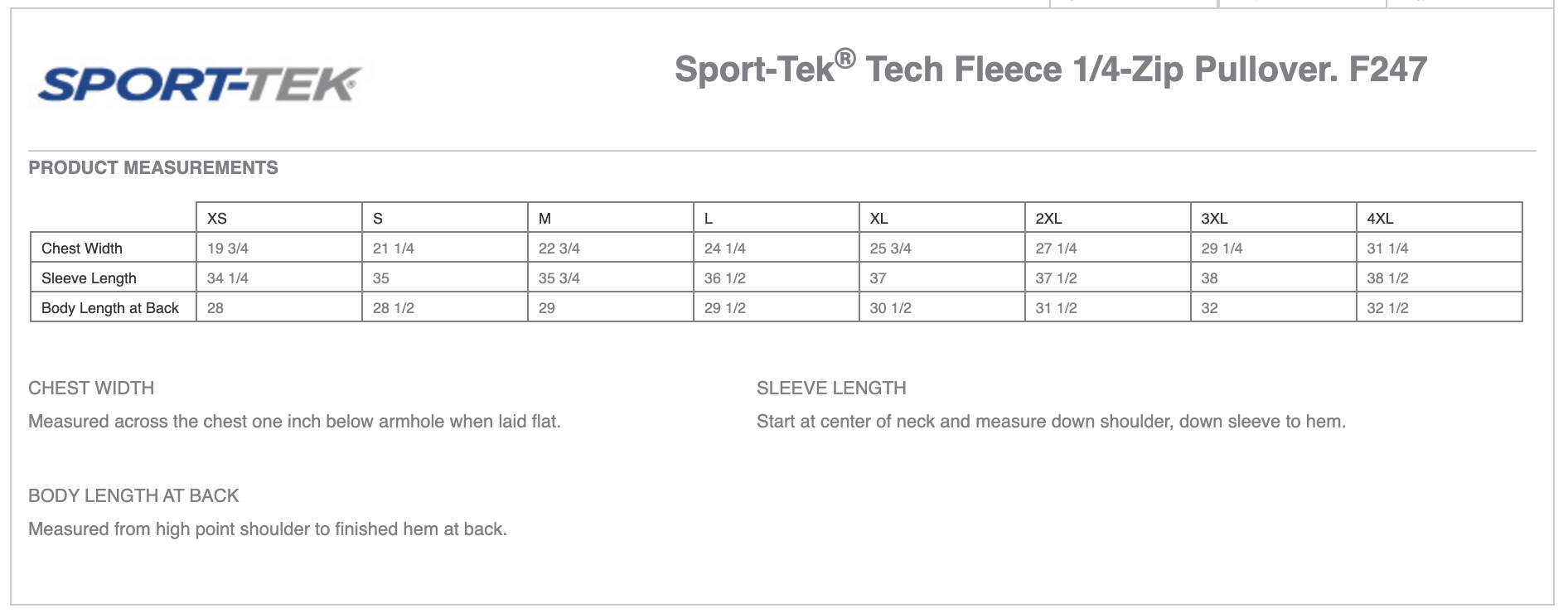
Task: Select the M size column header
Action: (x=611, y=218)
